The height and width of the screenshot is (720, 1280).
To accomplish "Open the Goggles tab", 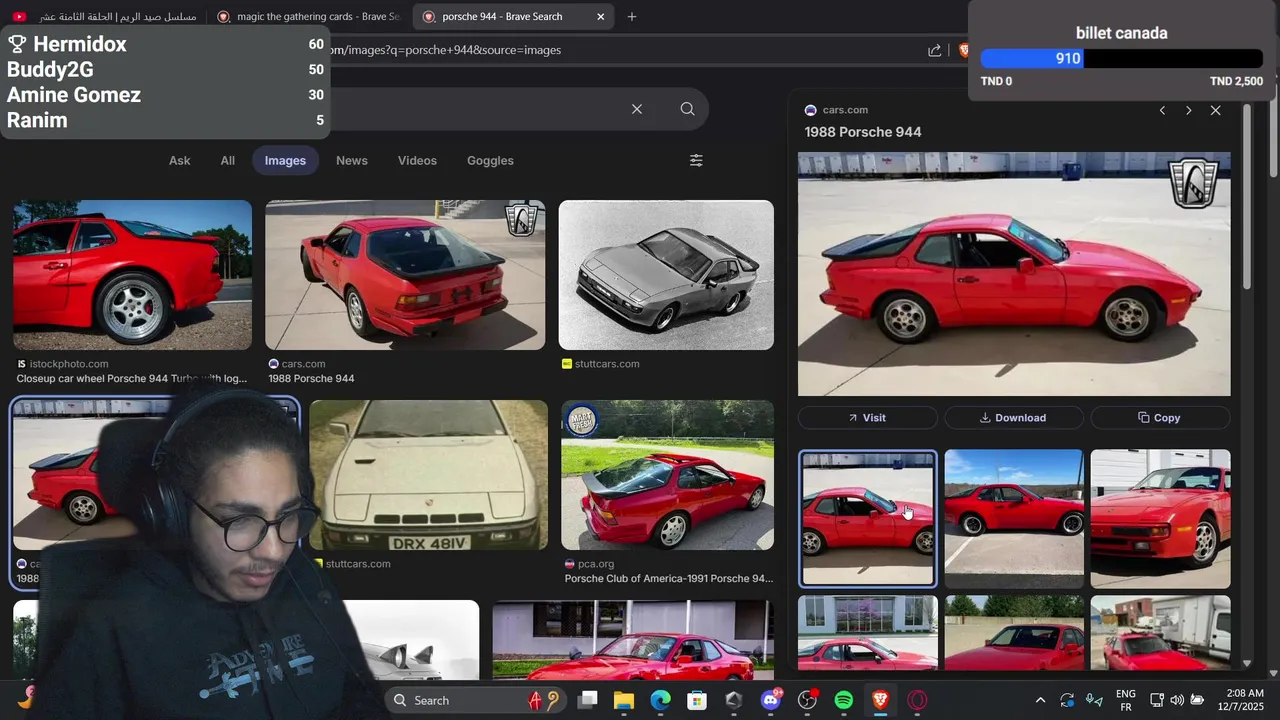I will (490, 160).
